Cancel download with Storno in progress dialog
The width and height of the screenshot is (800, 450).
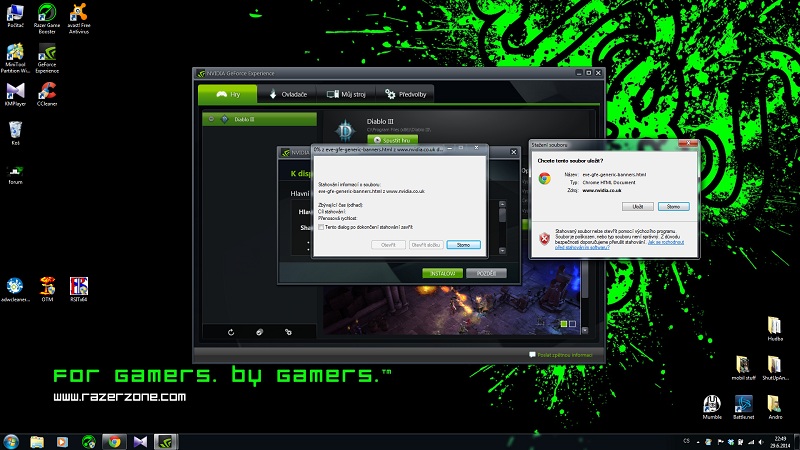(x=462, y=244)
